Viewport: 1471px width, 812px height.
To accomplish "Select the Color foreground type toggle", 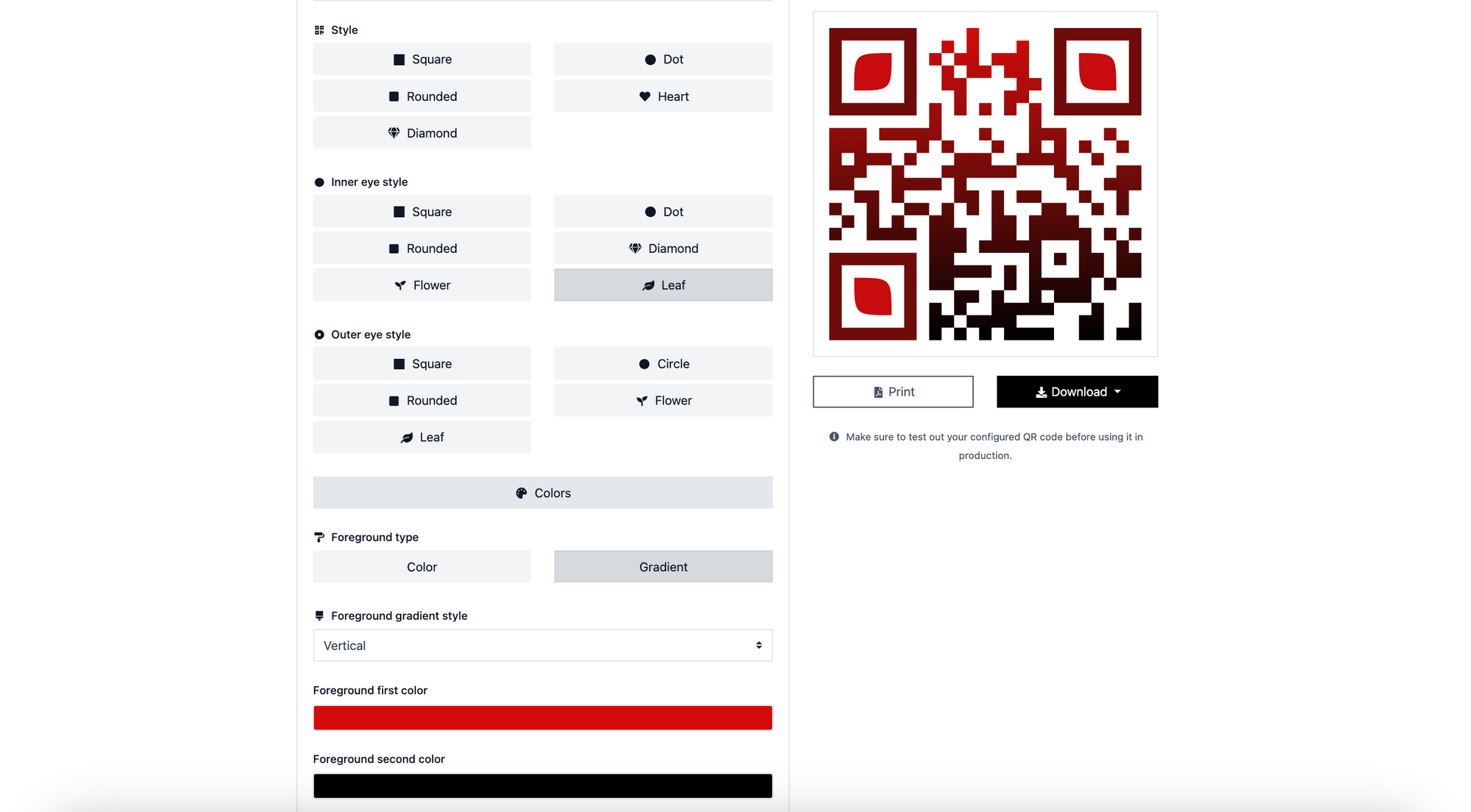I will pos(422,566).
